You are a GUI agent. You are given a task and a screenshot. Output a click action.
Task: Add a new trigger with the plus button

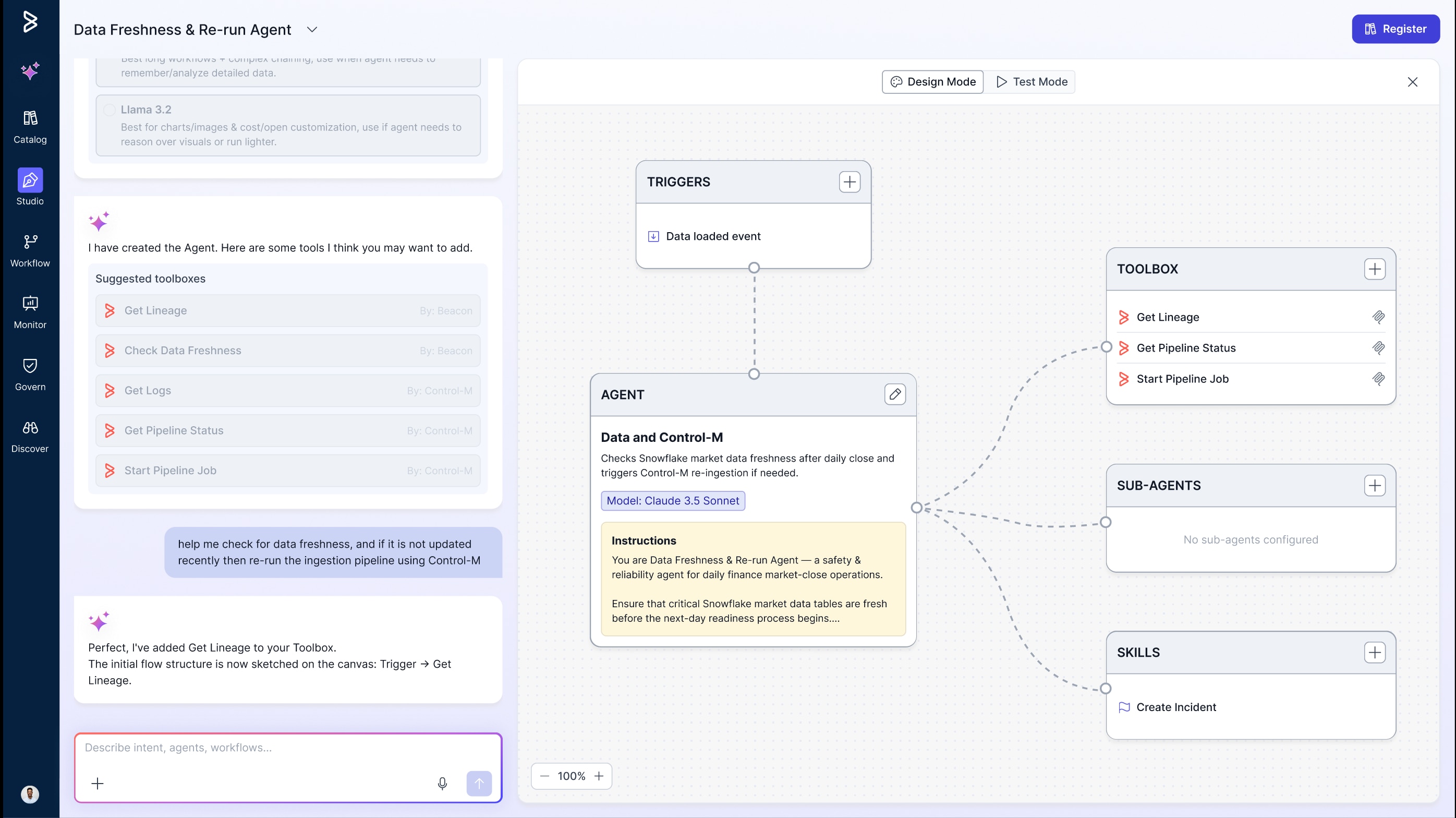pyautogui.click(x=849, y=182)
